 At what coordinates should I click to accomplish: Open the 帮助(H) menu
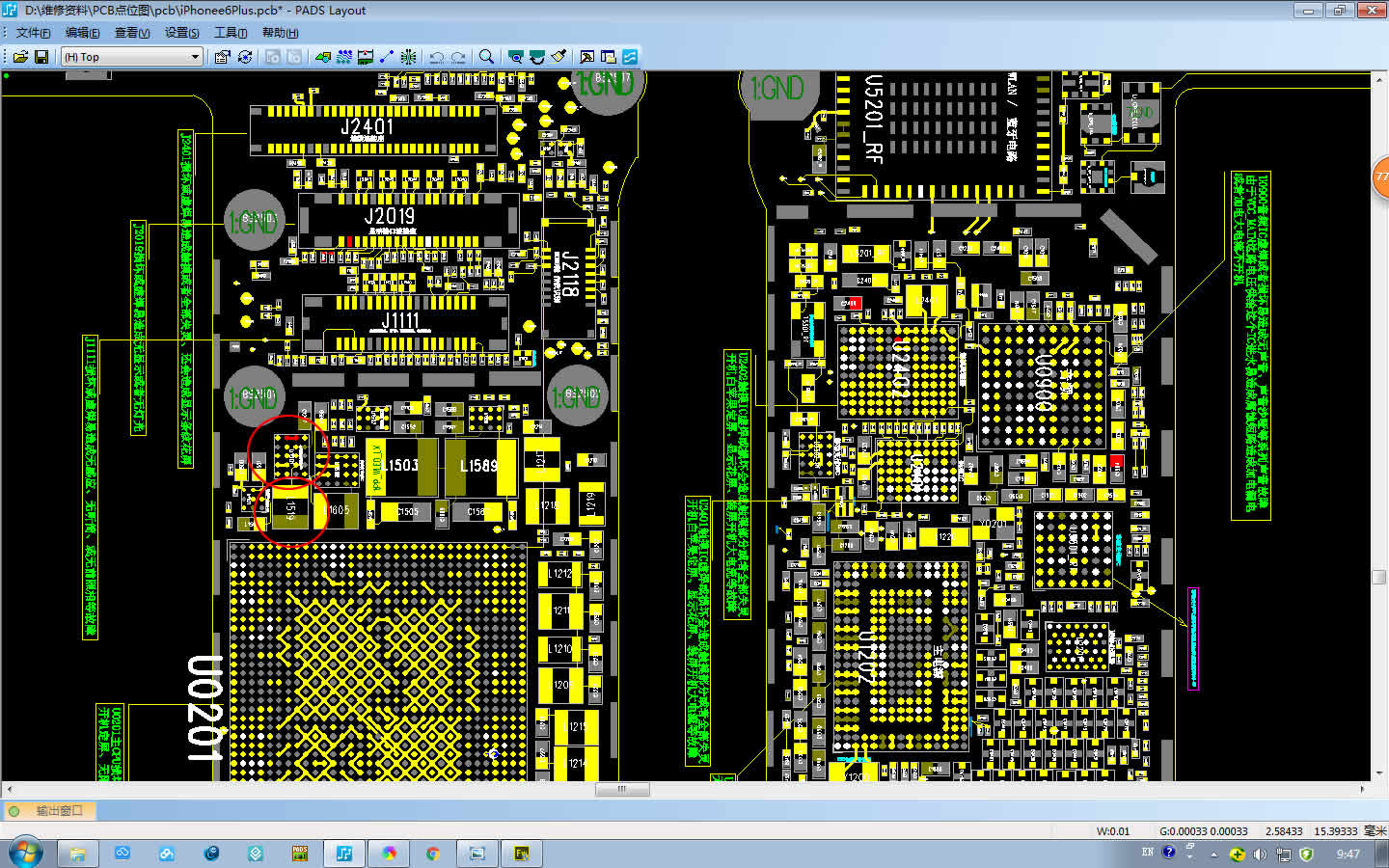(x=280, y=33)
